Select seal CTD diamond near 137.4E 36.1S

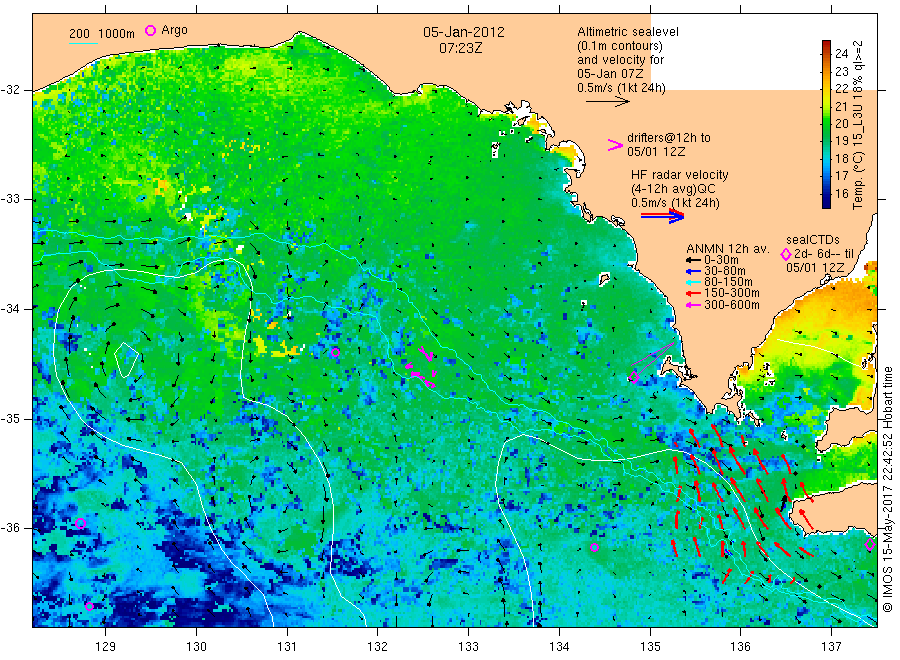(870, 544)
